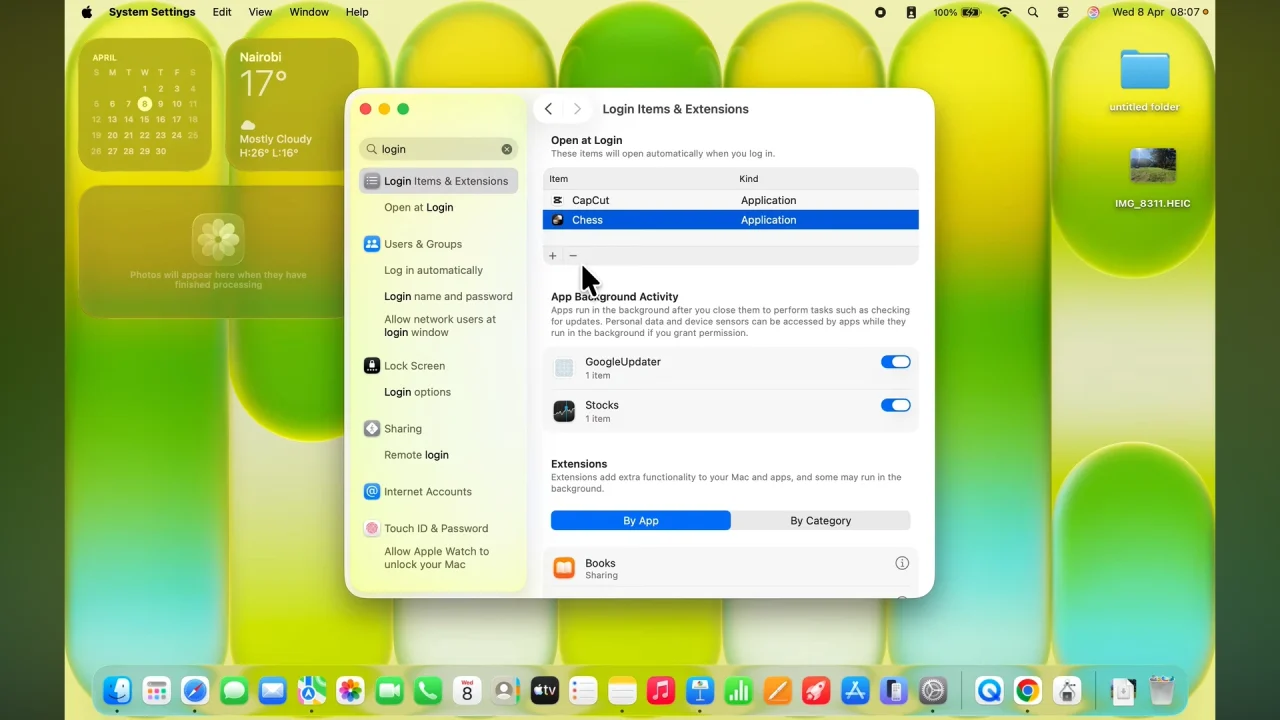Turn off the Stocks background toggle
This screenshot has height=720, width=1280.
click(895, 405)
